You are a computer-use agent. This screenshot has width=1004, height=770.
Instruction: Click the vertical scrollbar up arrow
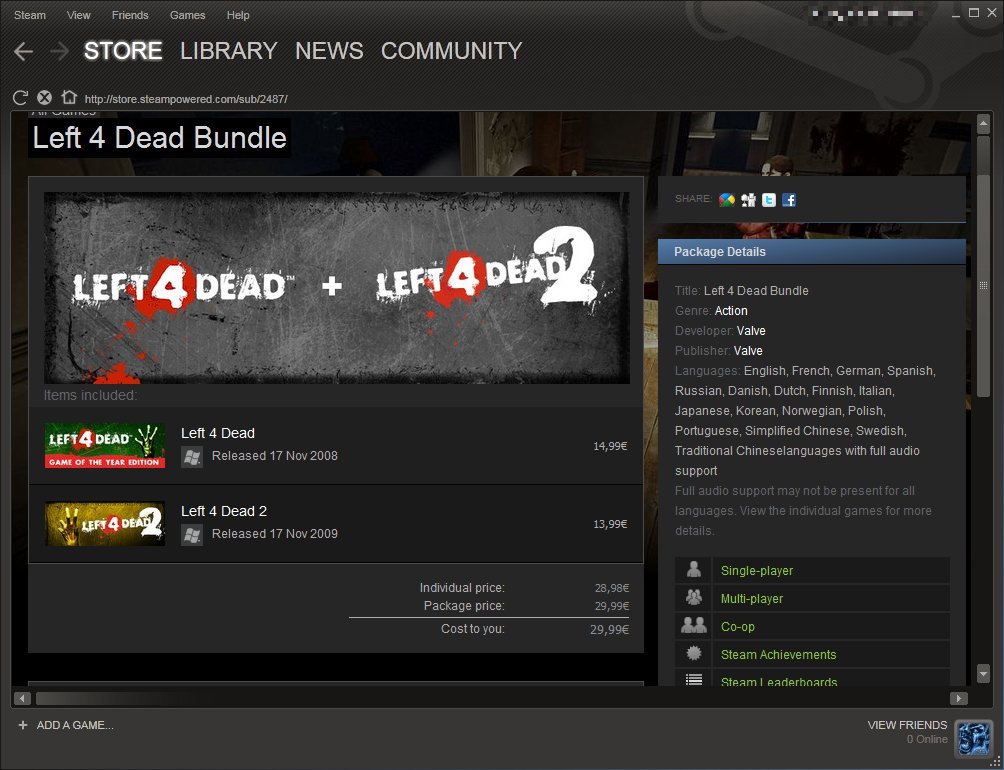pyautogui.click(x=984, y=125)
